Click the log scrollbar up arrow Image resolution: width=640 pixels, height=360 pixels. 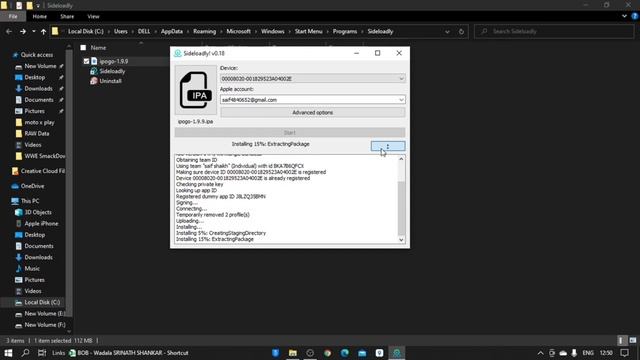pyautogui.click(x=401, y=159)
